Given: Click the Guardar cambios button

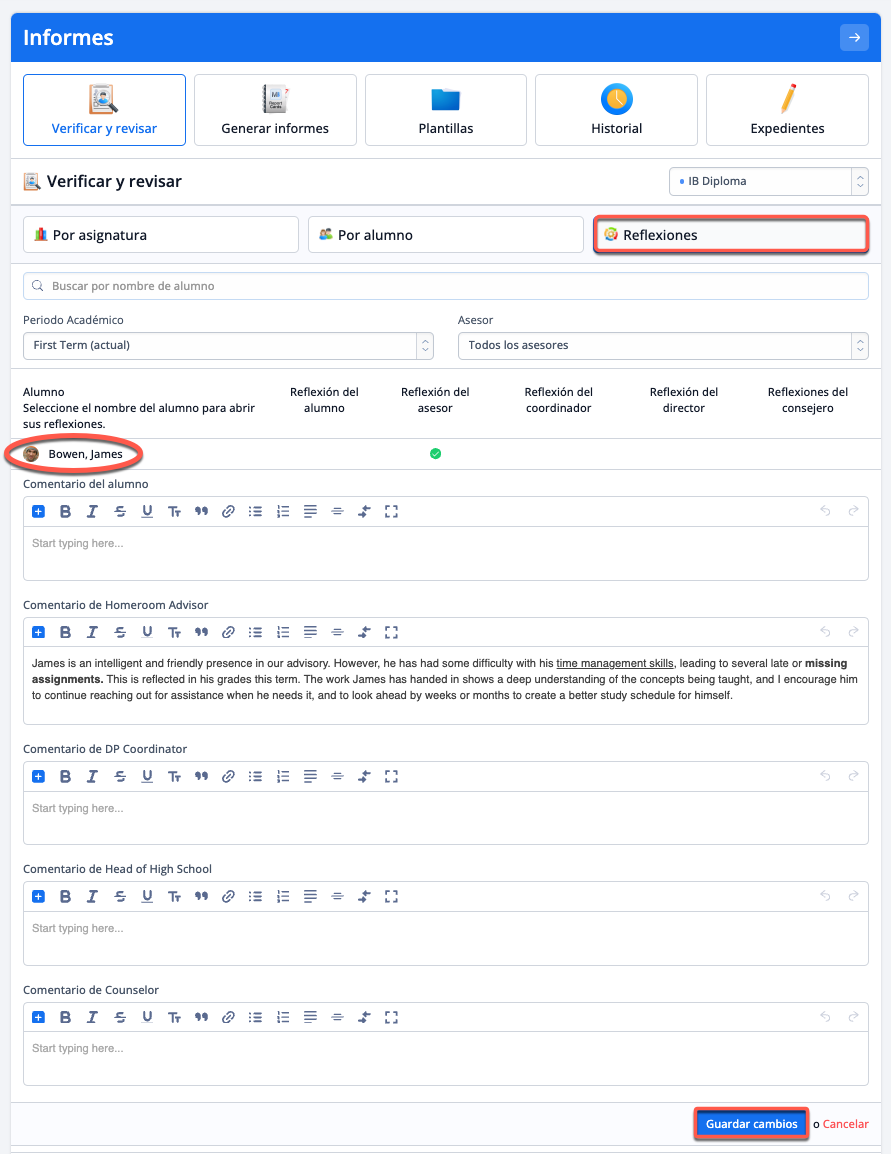Looking at the screenshot, I should [x=751, y=1124].
